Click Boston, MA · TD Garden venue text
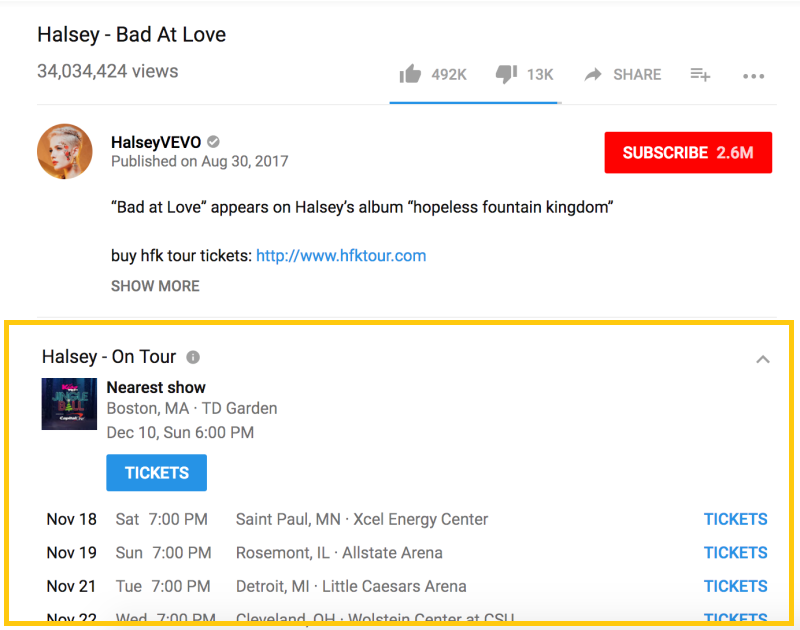This screenshot has height=630, width=800. coord(192,409)
